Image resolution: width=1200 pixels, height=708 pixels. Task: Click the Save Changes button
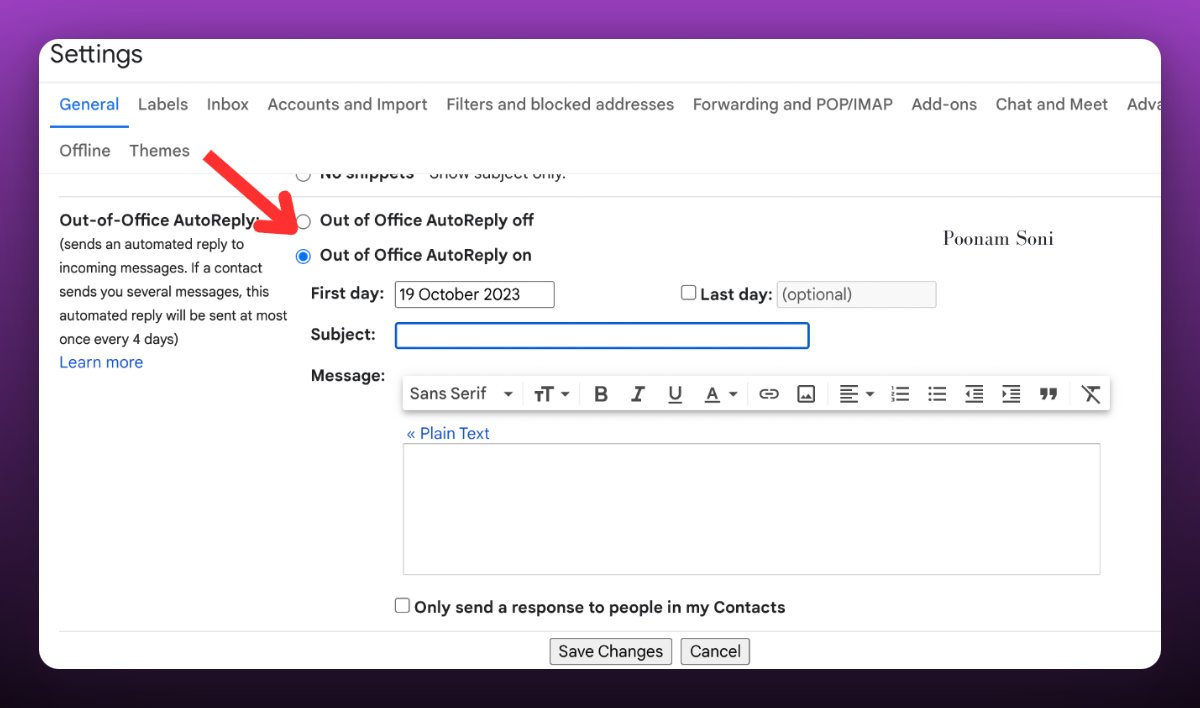pyautogui.click(x=610, y=652)
